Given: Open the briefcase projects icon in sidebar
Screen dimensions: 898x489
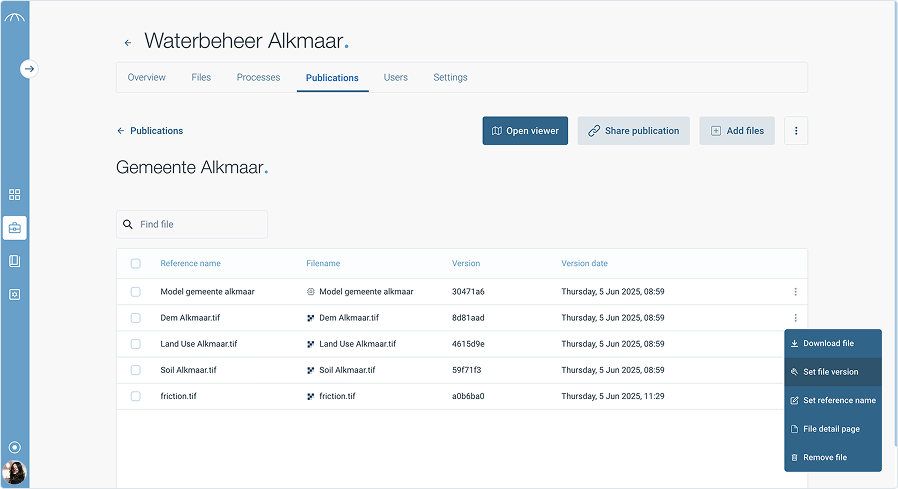Looking at the screenshot, I should click(14, 228).
